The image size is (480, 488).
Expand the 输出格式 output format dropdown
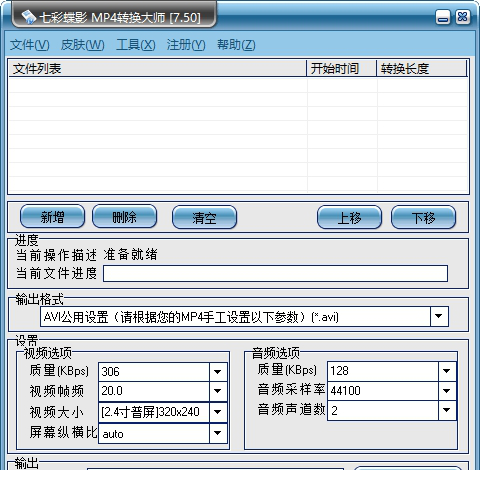pyautogui.click(x=439, y=316)
